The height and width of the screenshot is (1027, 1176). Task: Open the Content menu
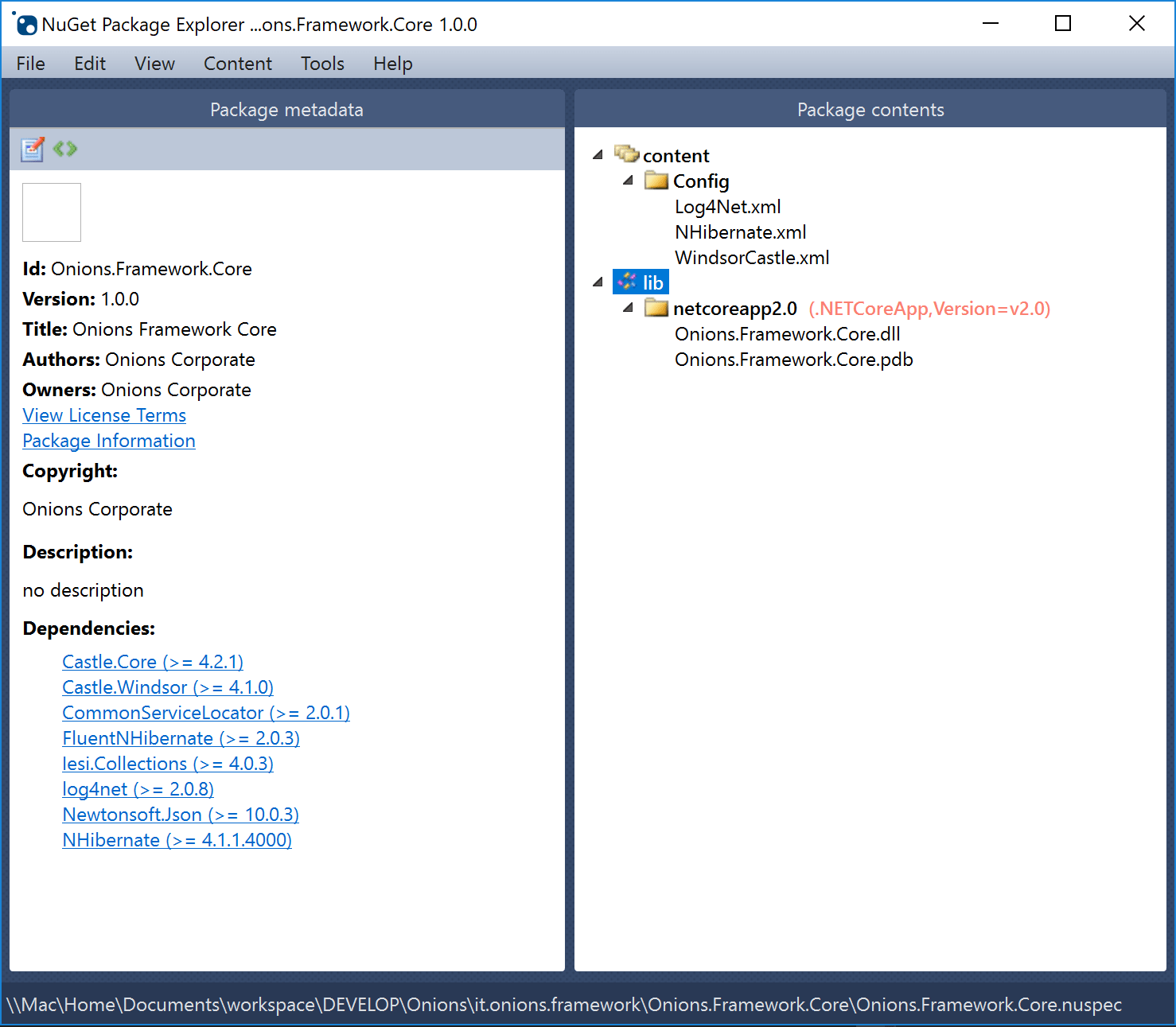pyautogui.click(x=238, y=64)
